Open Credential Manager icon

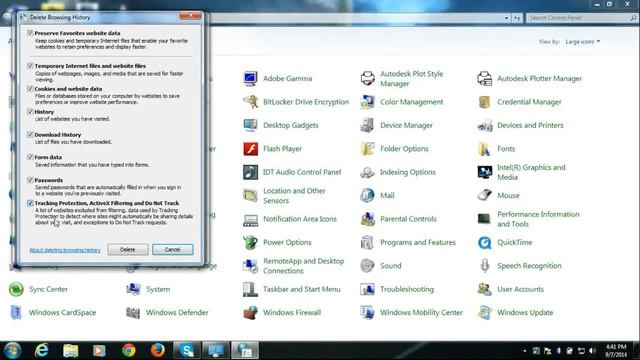point(484,102)
